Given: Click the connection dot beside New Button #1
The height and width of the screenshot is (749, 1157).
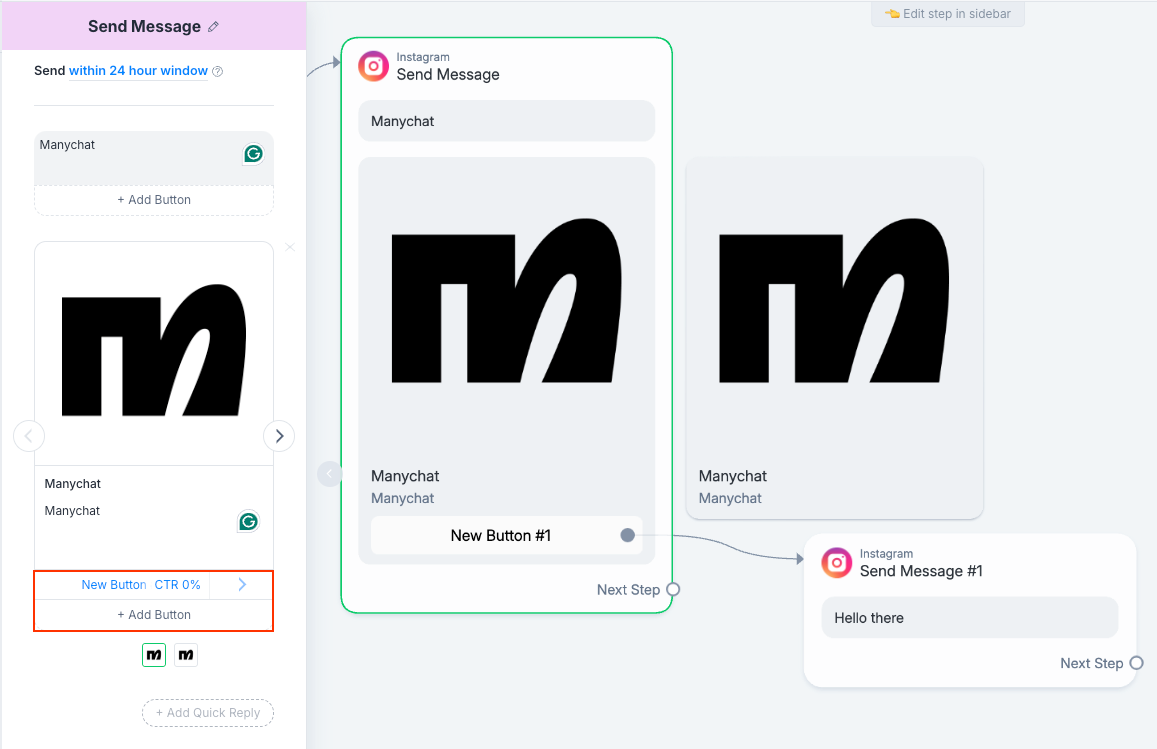Looking at the screenshot, I should 627,535.
